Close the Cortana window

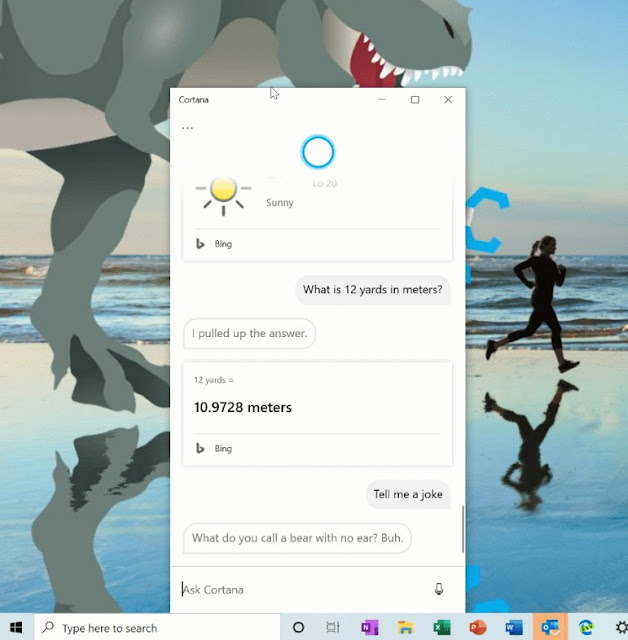pos(448,100)
